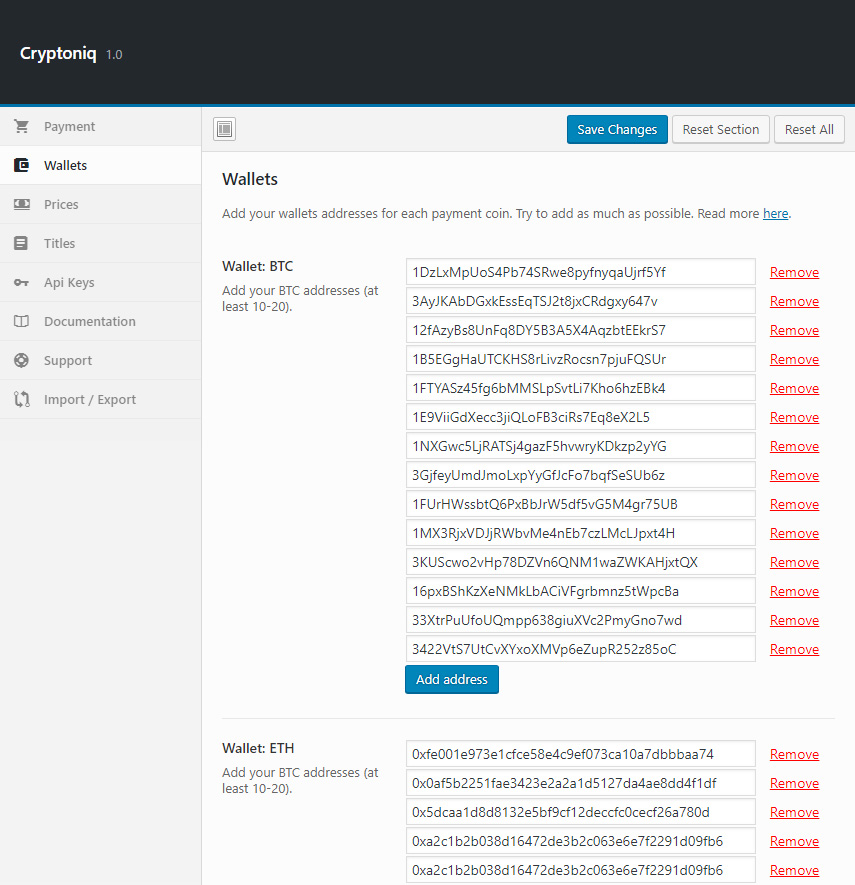Screen dimensions: 855x885
Task: Click the BTC address field starting 1FTYASz45
Action: tap(580, 388)
